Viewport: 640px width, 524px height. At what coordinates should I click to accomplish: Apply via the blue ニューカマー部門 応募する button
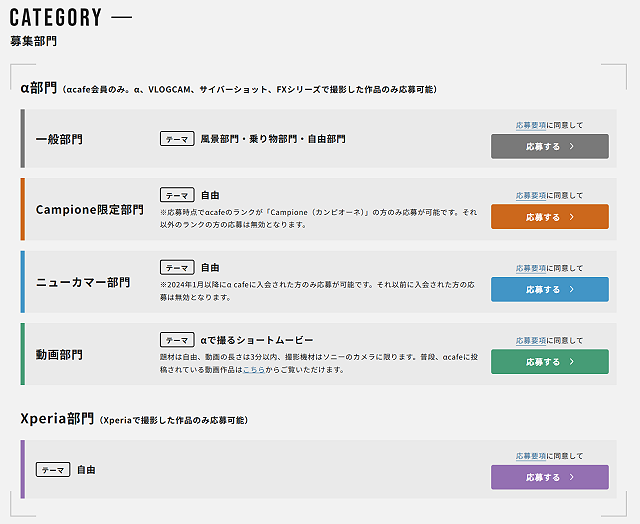549,290
